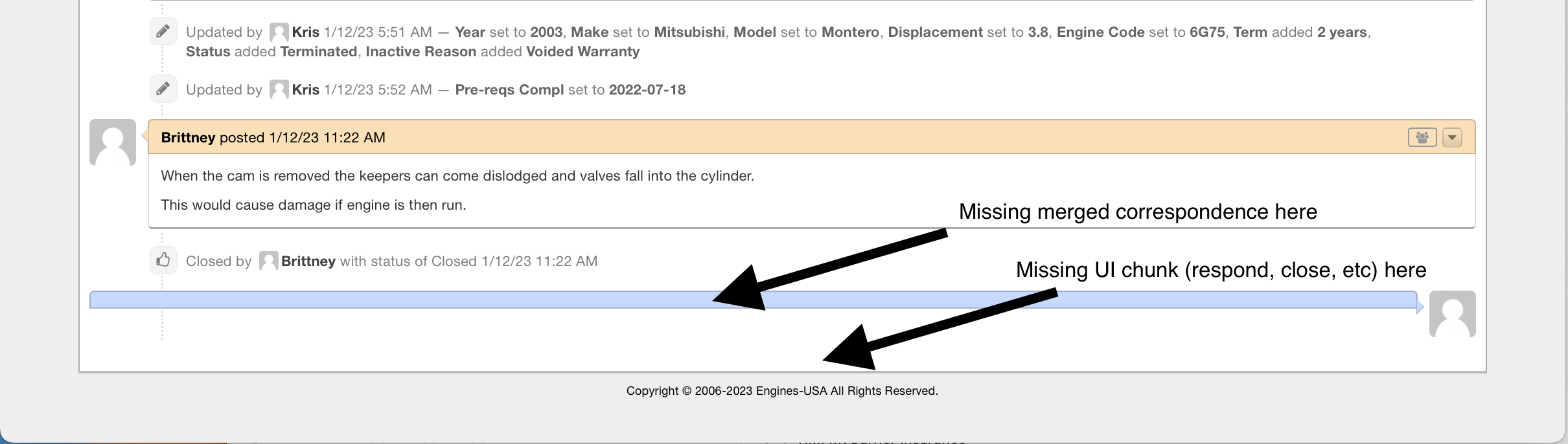Click Brittney's name in the posted header

pos(188,138)
